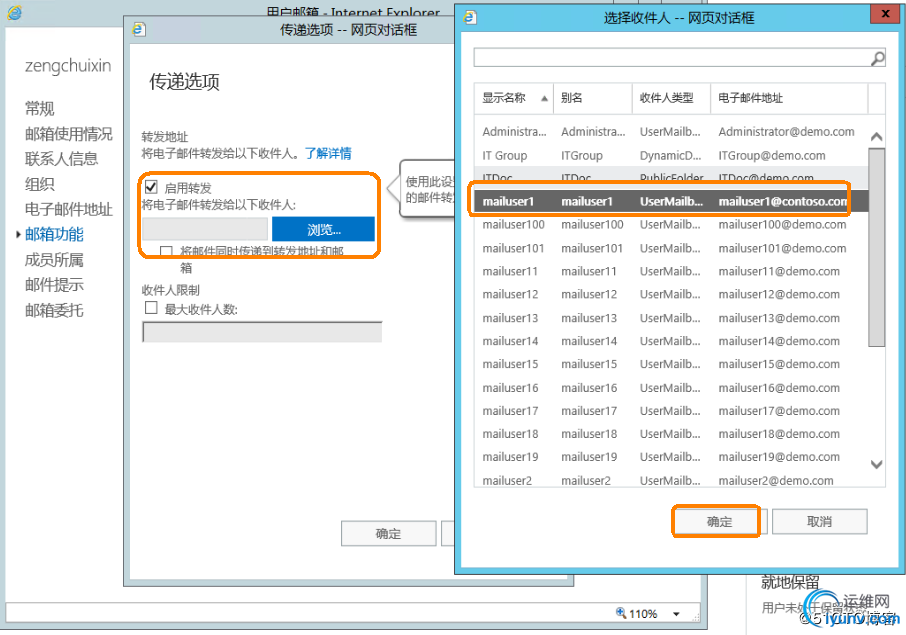The image size is (906, 635).
Task: Sort by 别名 column header
Action: tap(593, 98)
